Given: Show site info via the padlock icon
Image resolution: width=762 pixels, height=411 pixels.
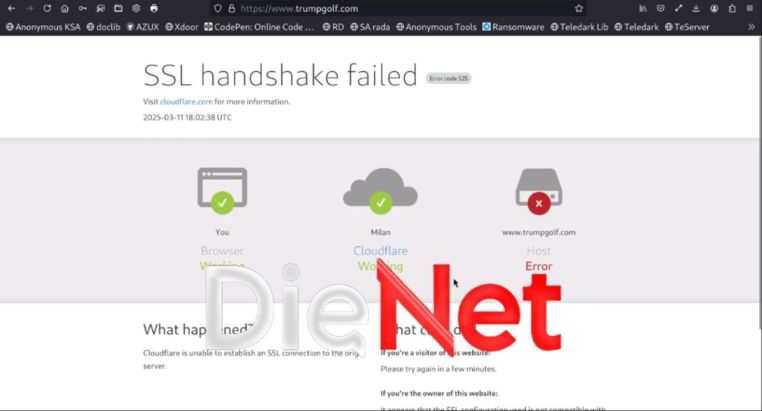Looking at the screenshot, I should [232, 8].
